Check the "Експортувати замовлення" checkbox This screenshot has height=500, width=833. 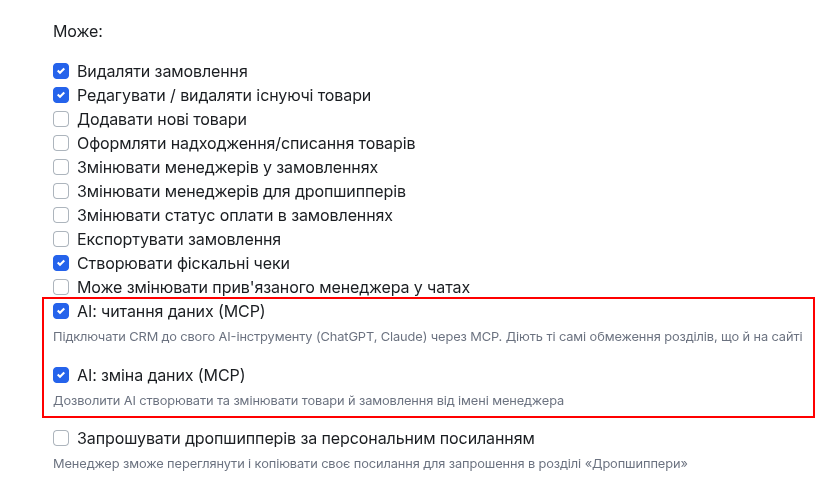(x=61, y=239)
